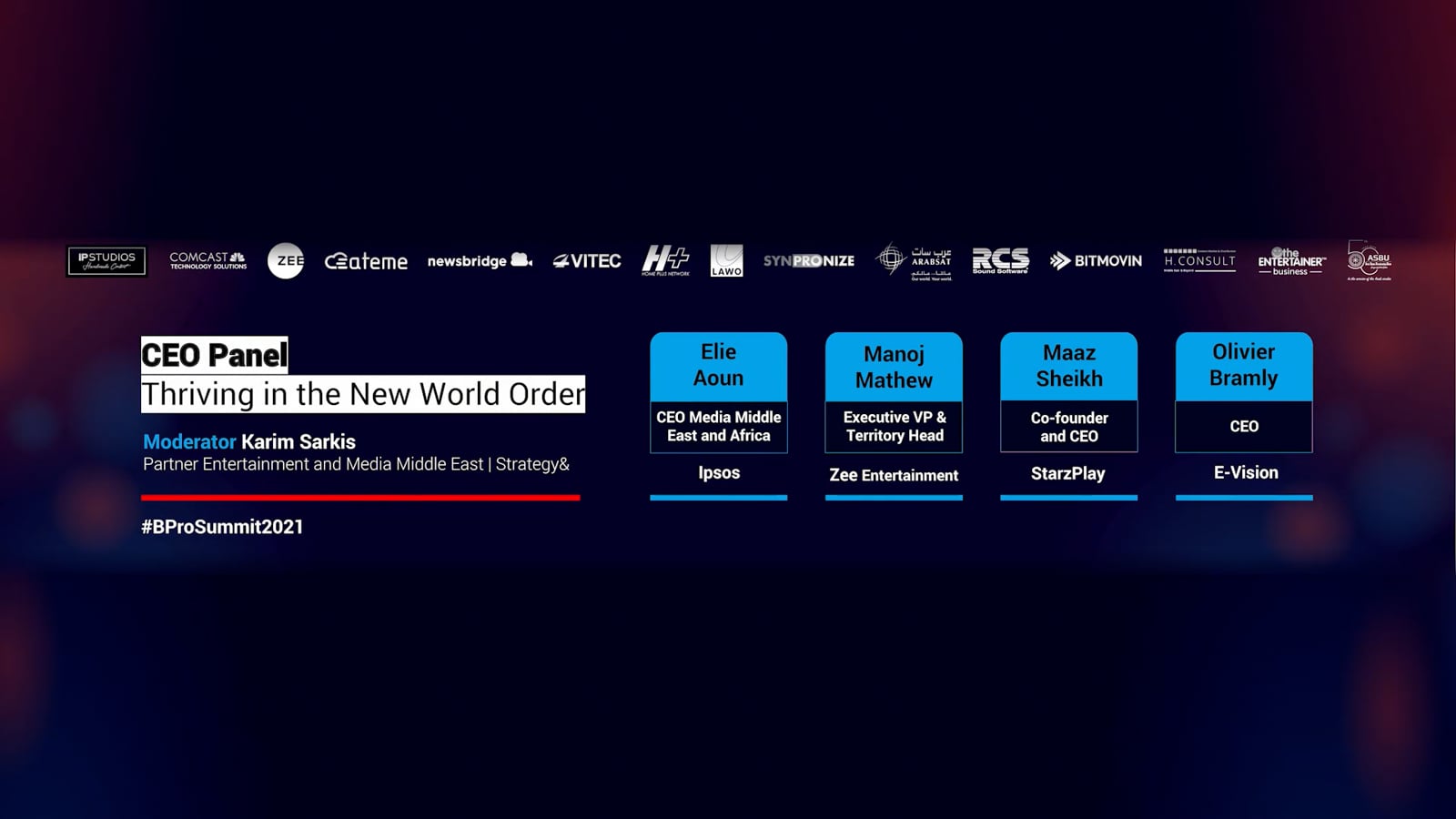The image size is (1456, 819).
Task: Click the newsbridge logo
Action: point(480,261)
